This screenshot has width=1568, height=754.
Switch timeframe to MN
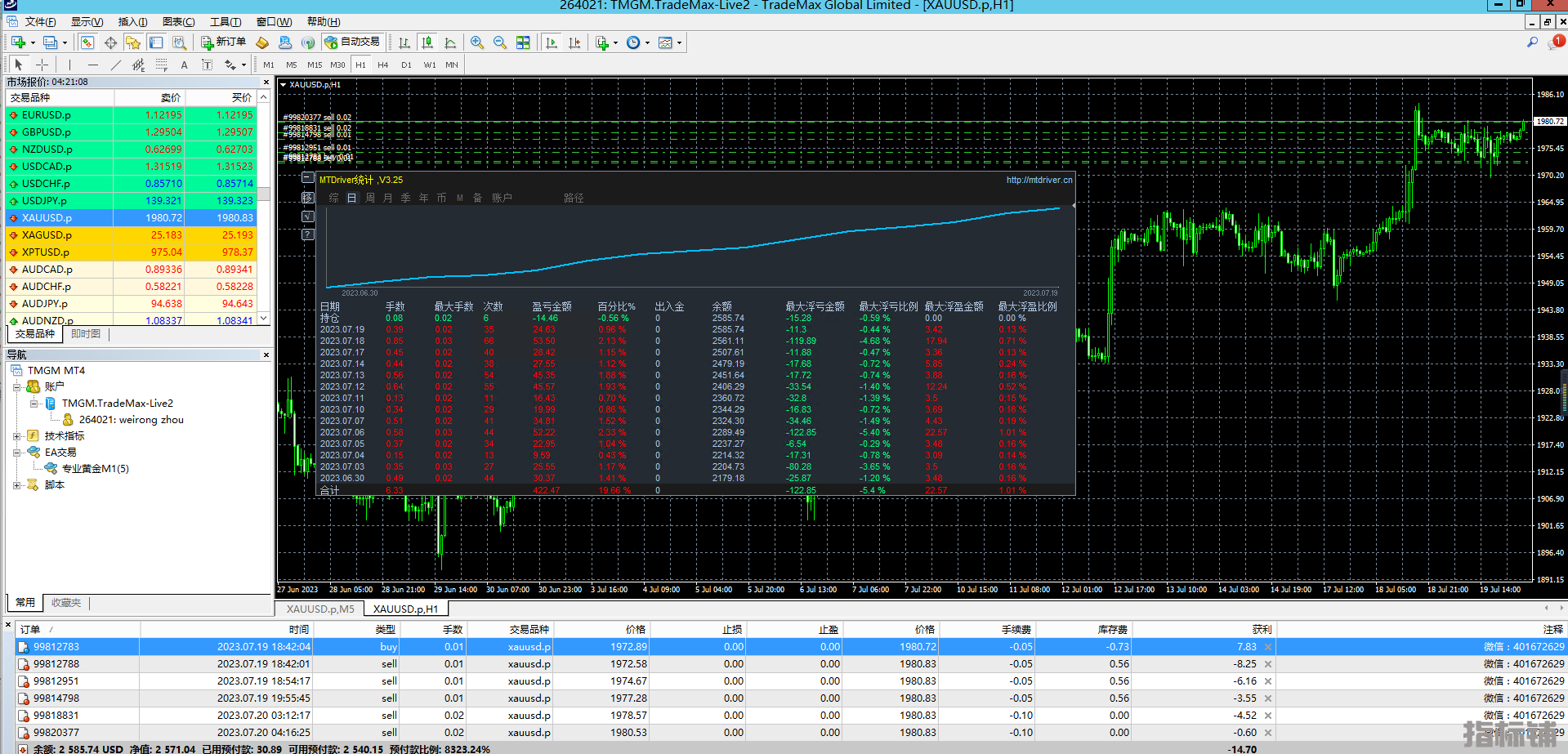(452, 65)
